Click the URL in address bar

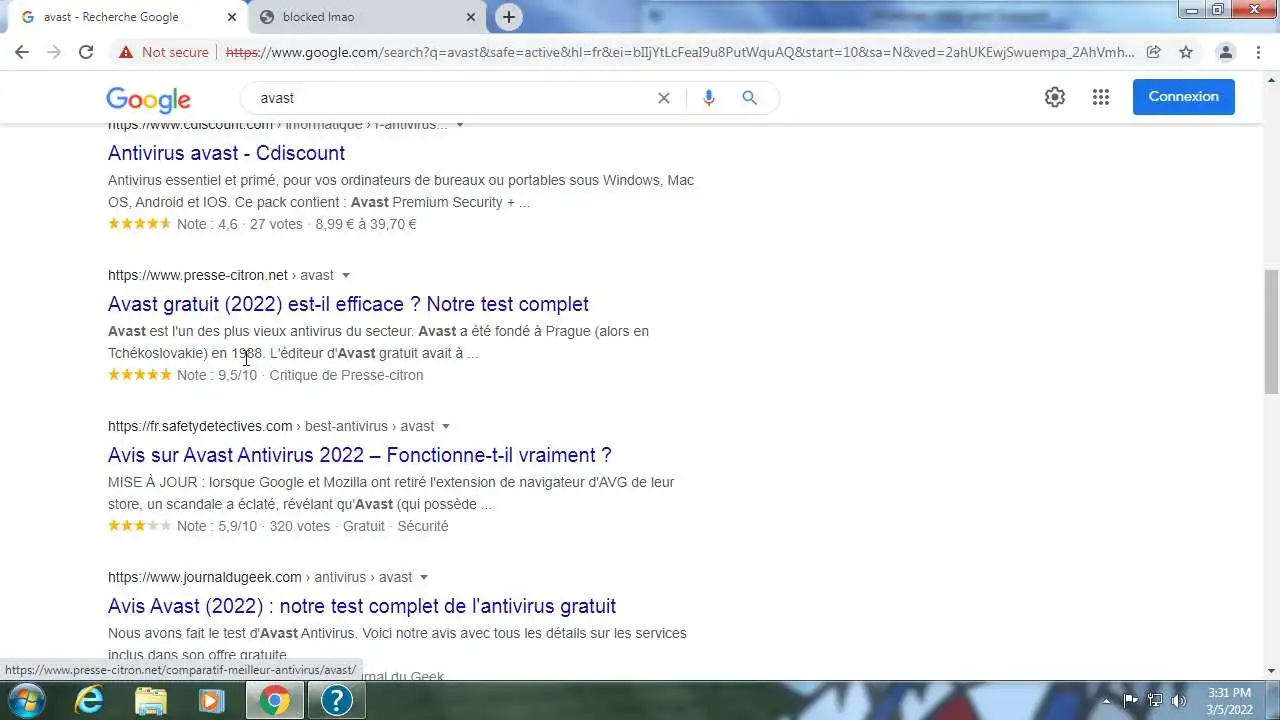click(680, 52)
